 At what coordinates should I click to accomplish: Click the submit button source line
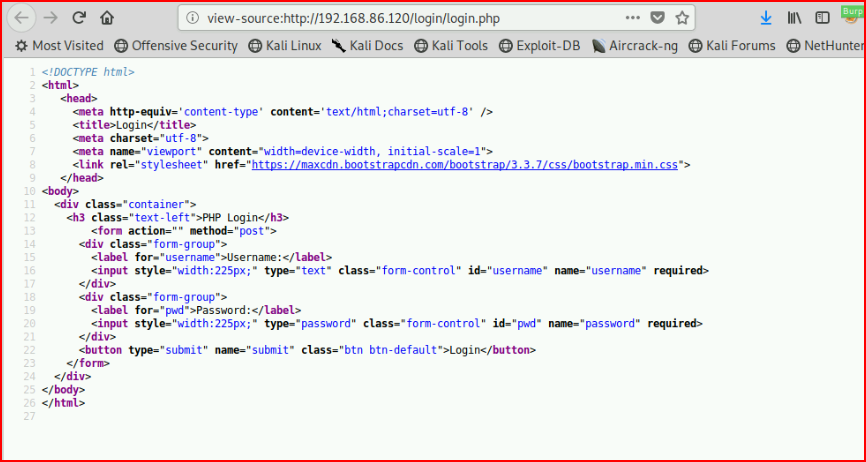pos(308,350)
